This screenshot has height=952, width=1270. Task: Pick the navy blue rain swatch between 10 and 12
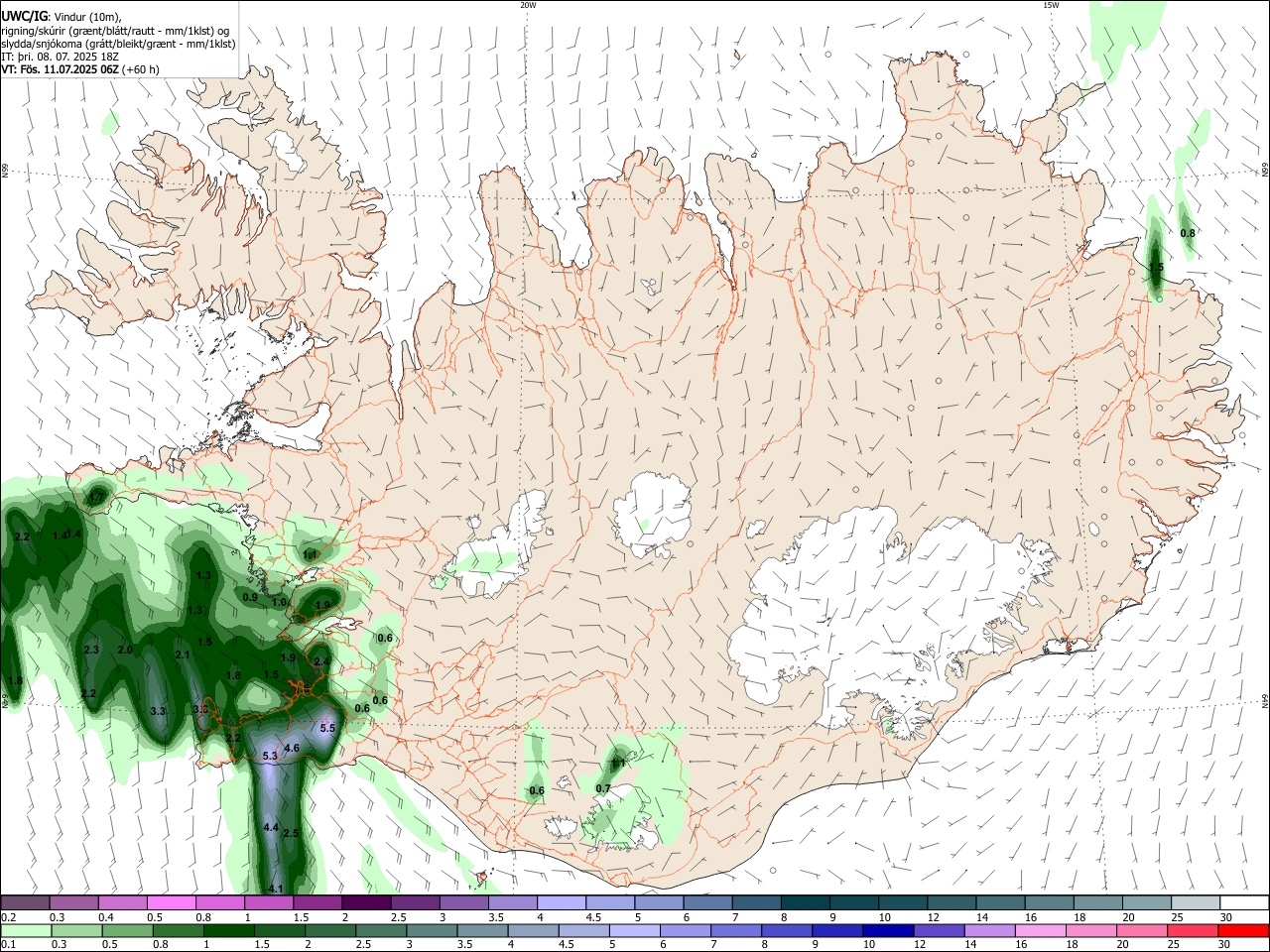tap(887, 930)
